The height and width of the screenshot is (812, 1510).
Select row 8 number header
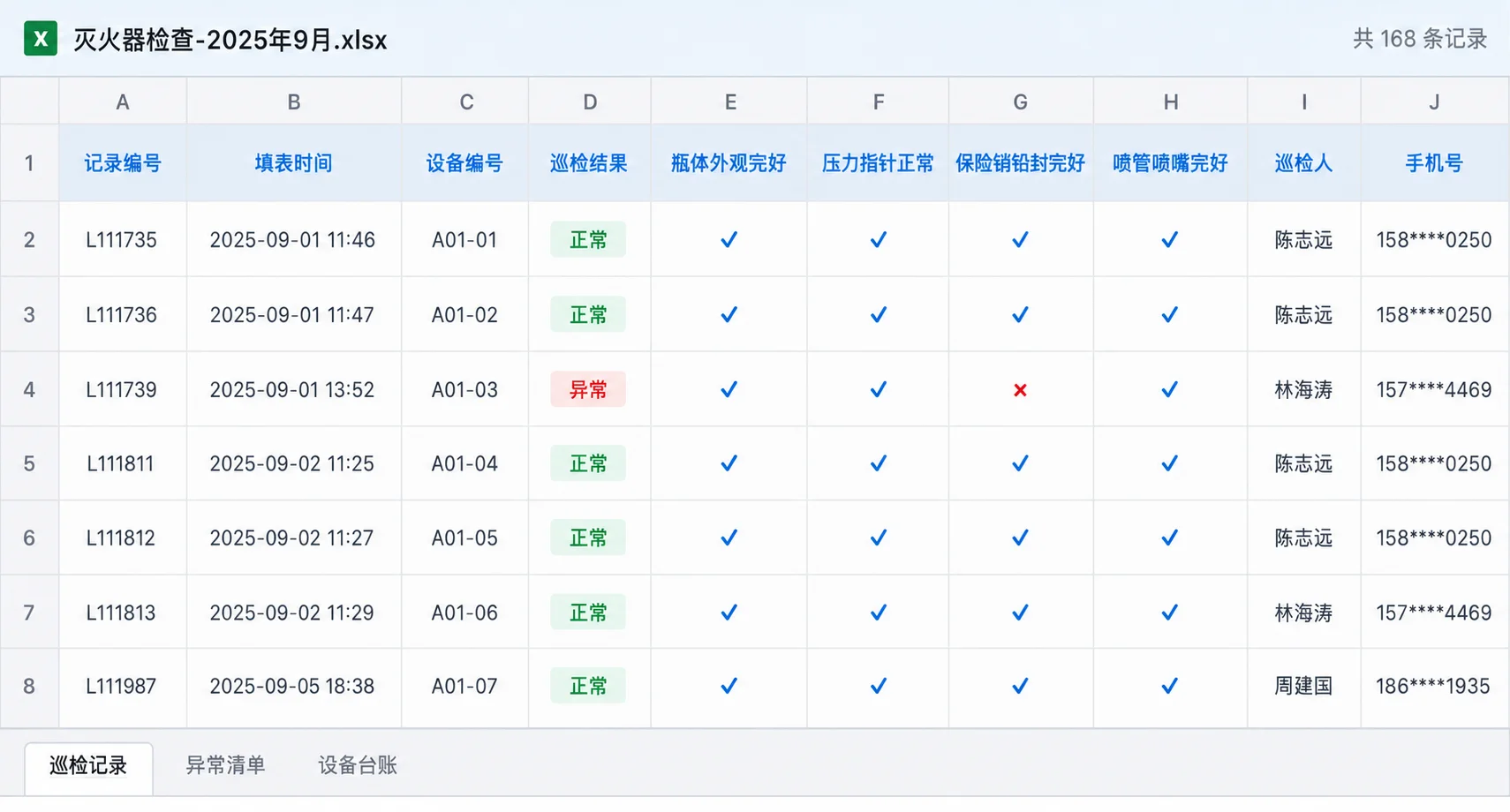(29, 686)
